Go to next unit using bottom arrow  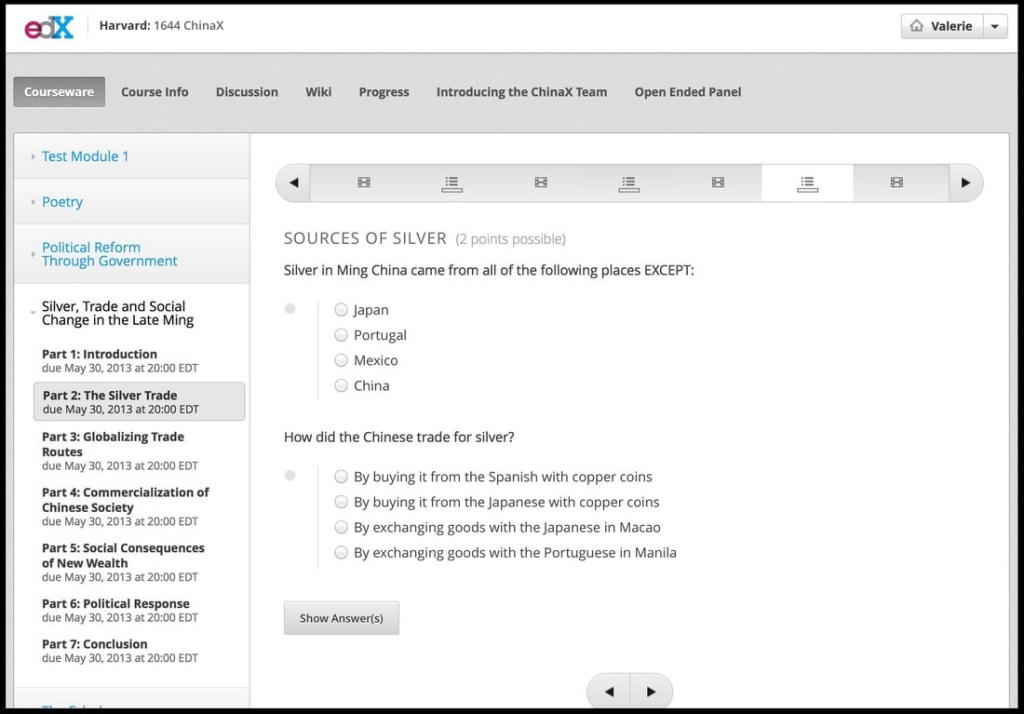pos(651,691)
